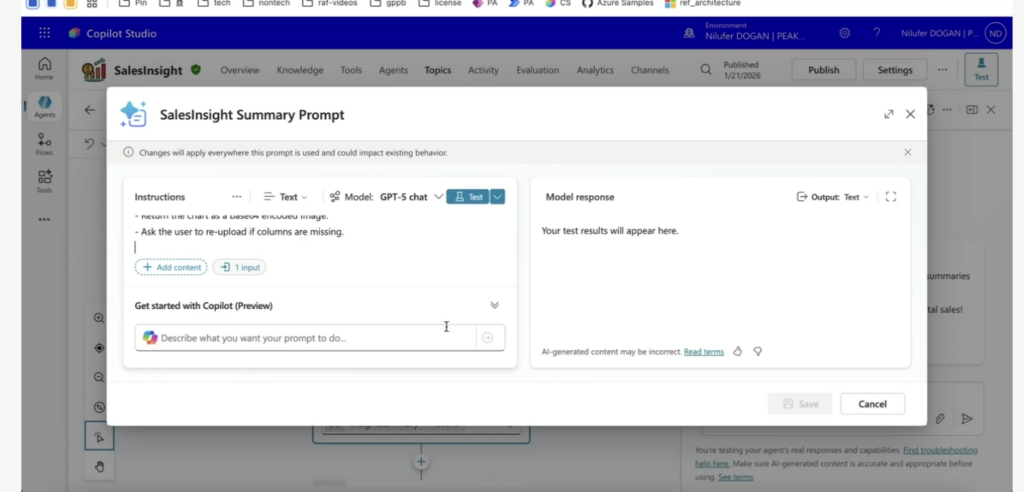The height and width of the screenshot is (492, 1024).
Task: Run the prompt with Test button
Action: (x=468, y=197)
